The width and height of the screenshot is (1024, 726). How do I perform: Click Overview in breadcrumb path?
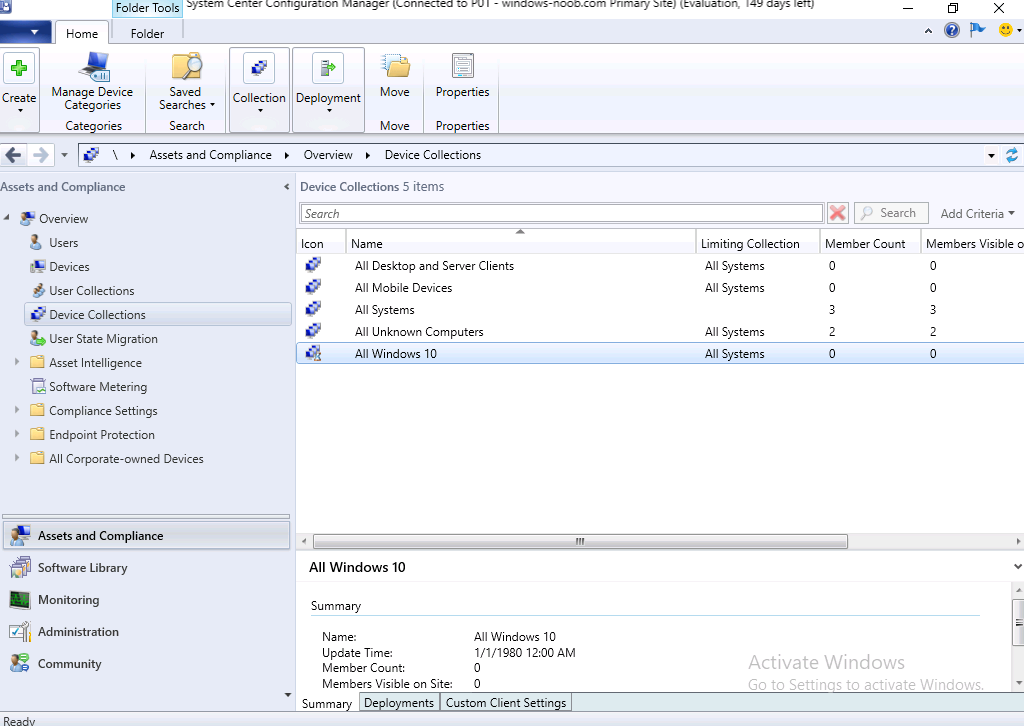point(328,155)
